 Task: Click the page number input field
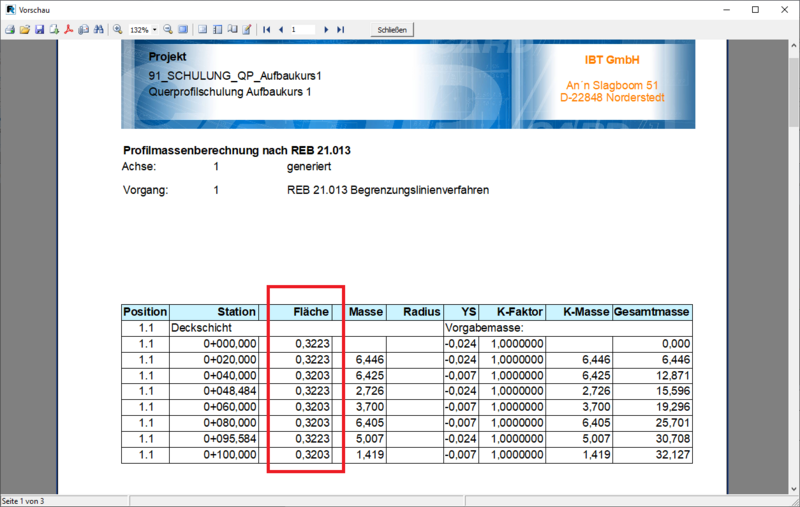click(302, 30)
